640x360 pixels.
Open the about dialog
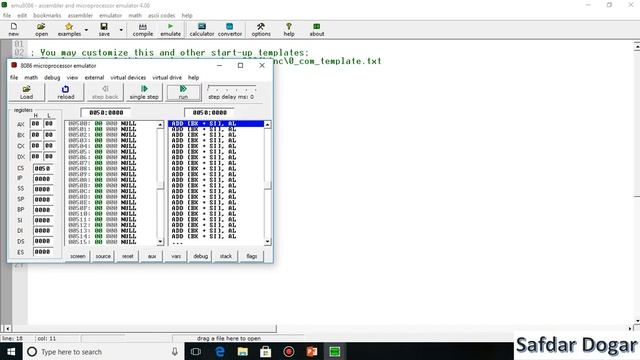coord(317,30)
